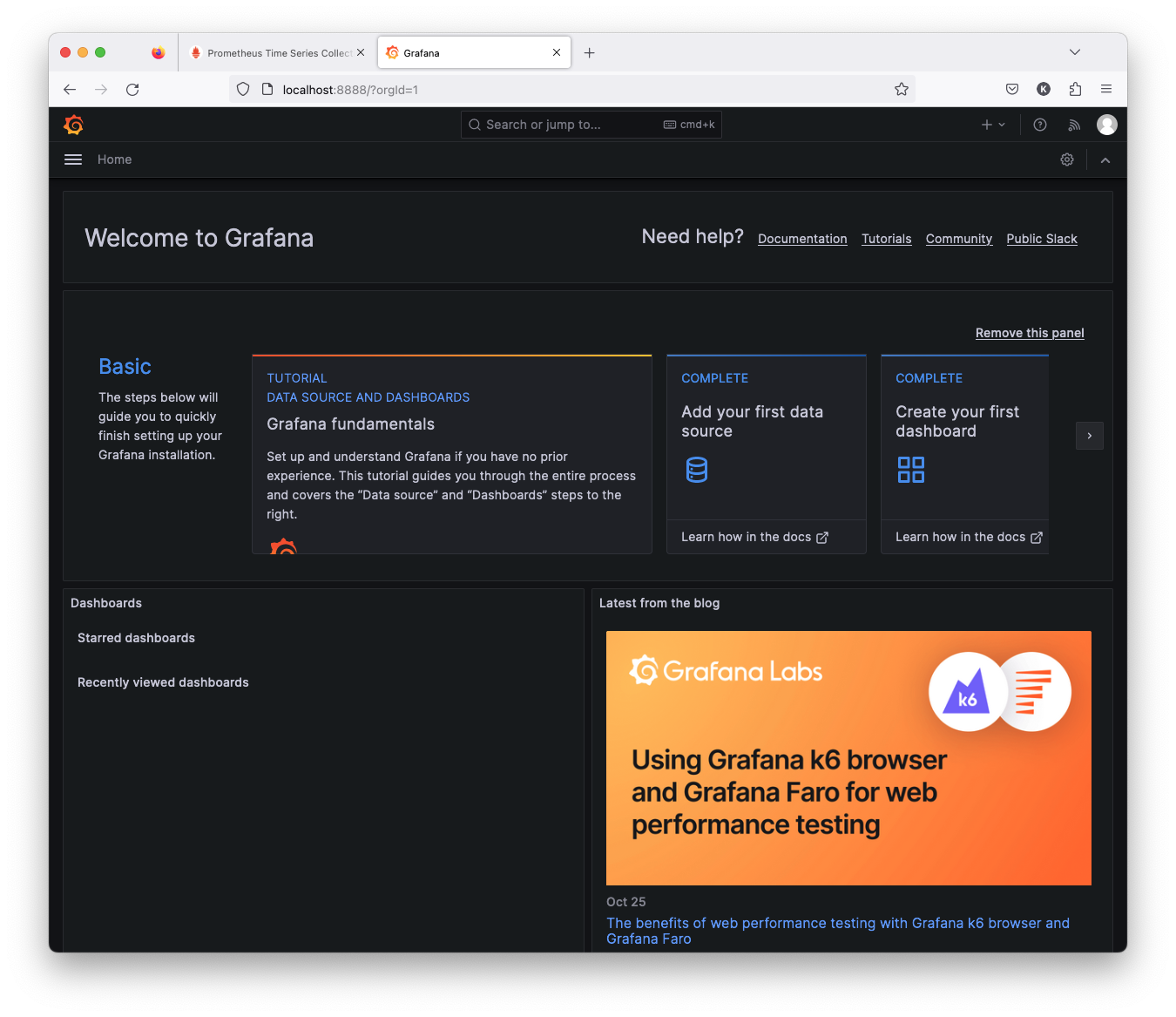Open the news RSS feed icon
Viewport: 1176px width, 1017px height.
[x=1074, y=125]
